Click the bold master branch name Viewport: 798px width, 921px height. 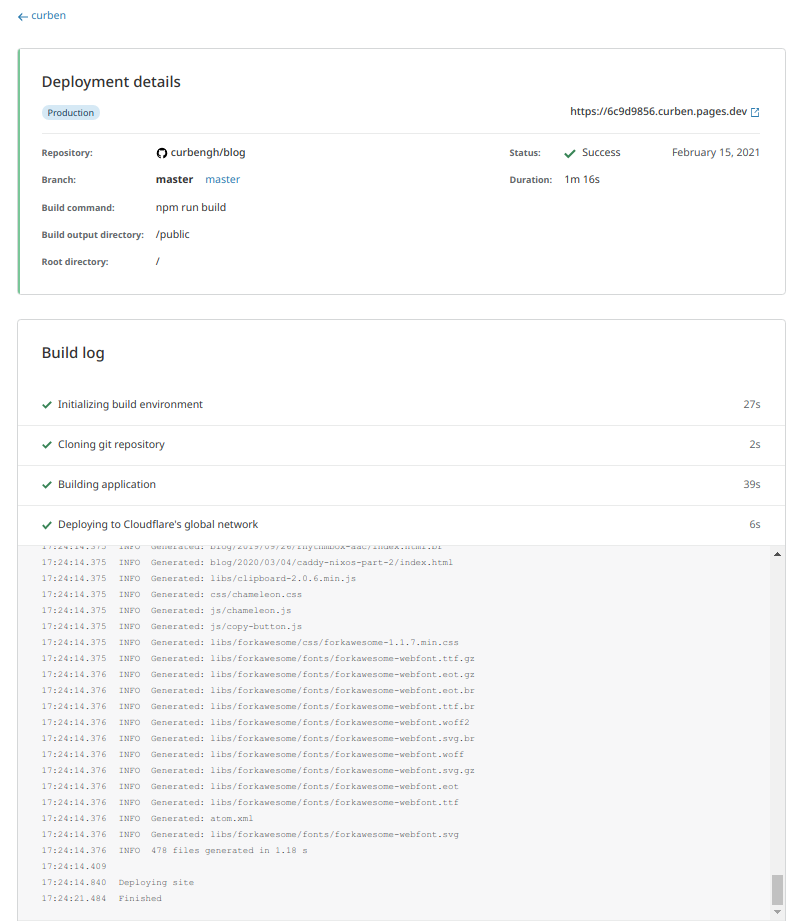(x=174, y=180)
